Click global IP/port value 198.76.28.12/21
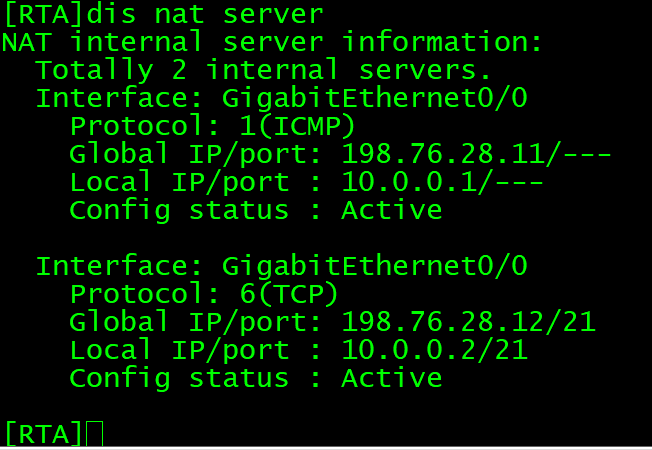652x450 pixels. pos(469,323)
